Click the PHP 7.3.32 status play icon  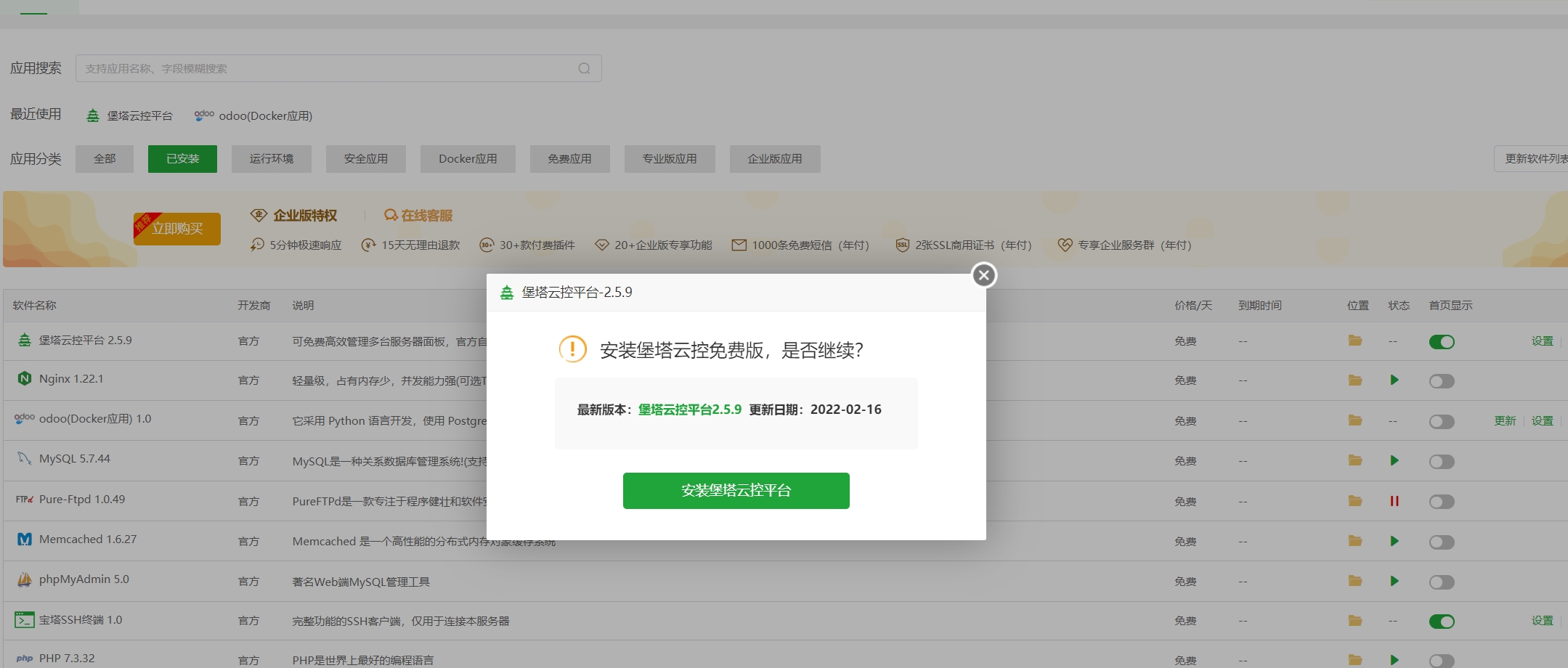tap(1394, 660)
